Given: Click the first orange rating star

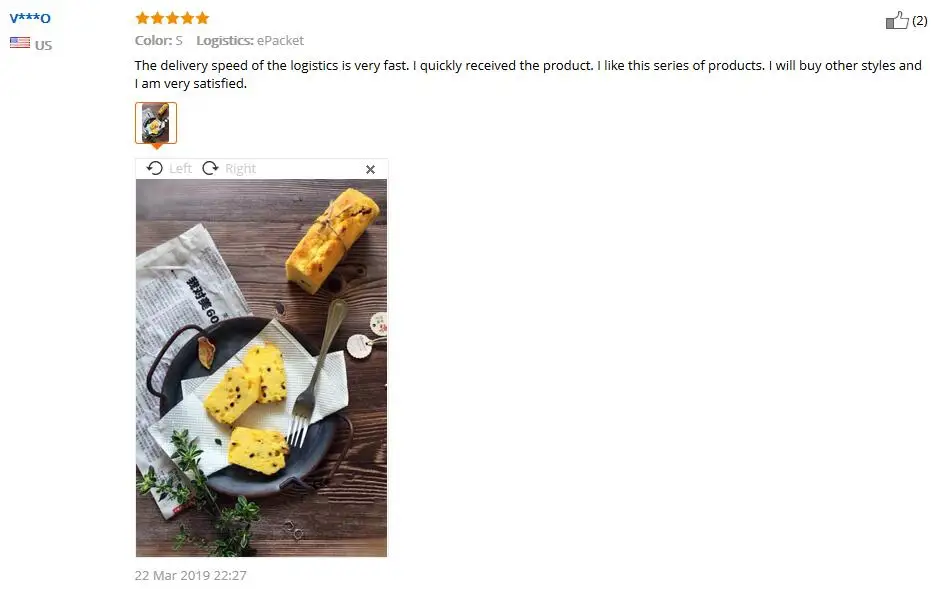Looking at the screenshot, I should (142, 18).
